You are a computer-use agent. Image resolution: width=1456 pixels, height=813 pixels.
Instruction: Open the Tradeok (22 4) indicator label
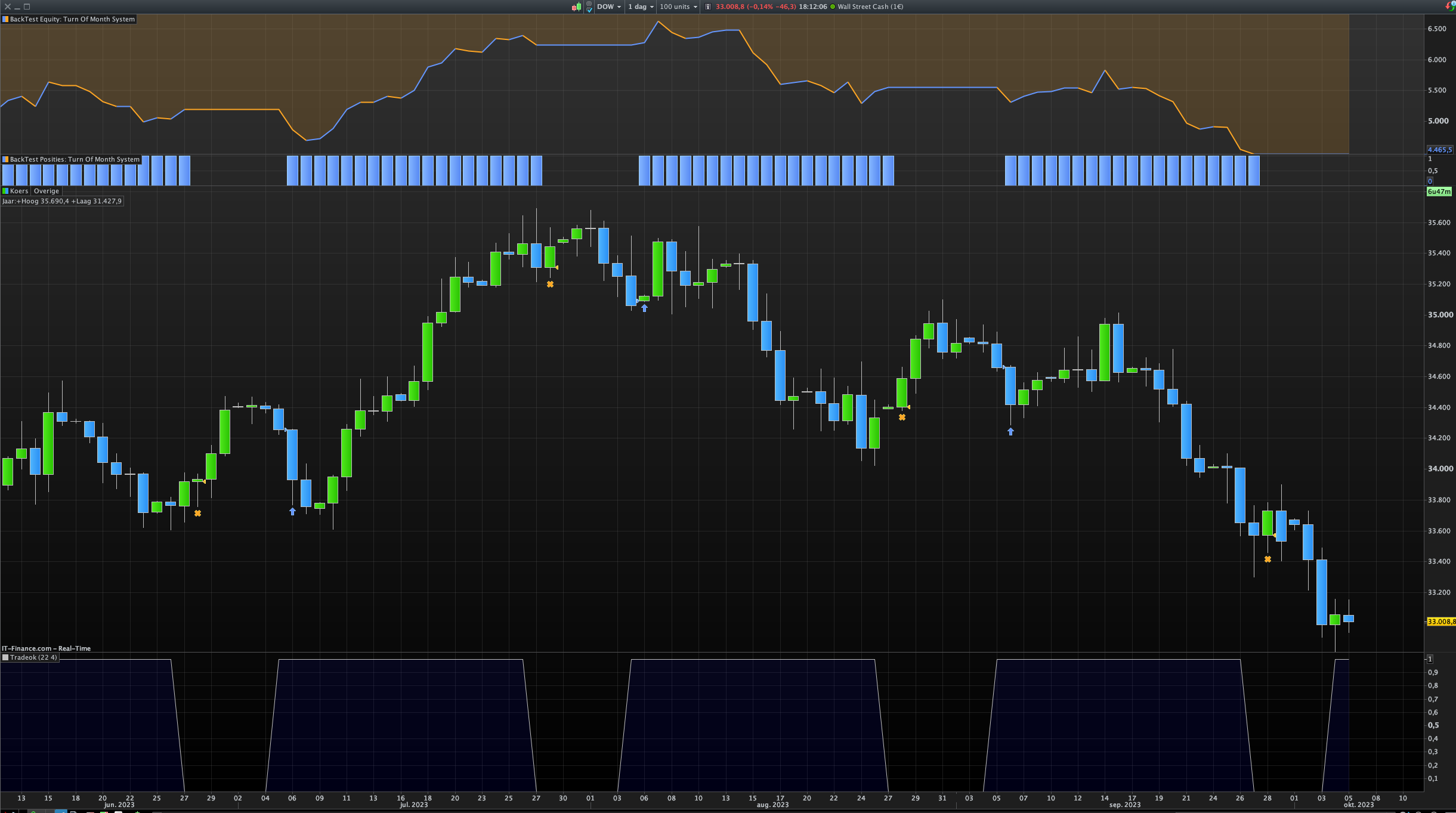[33, 657]
